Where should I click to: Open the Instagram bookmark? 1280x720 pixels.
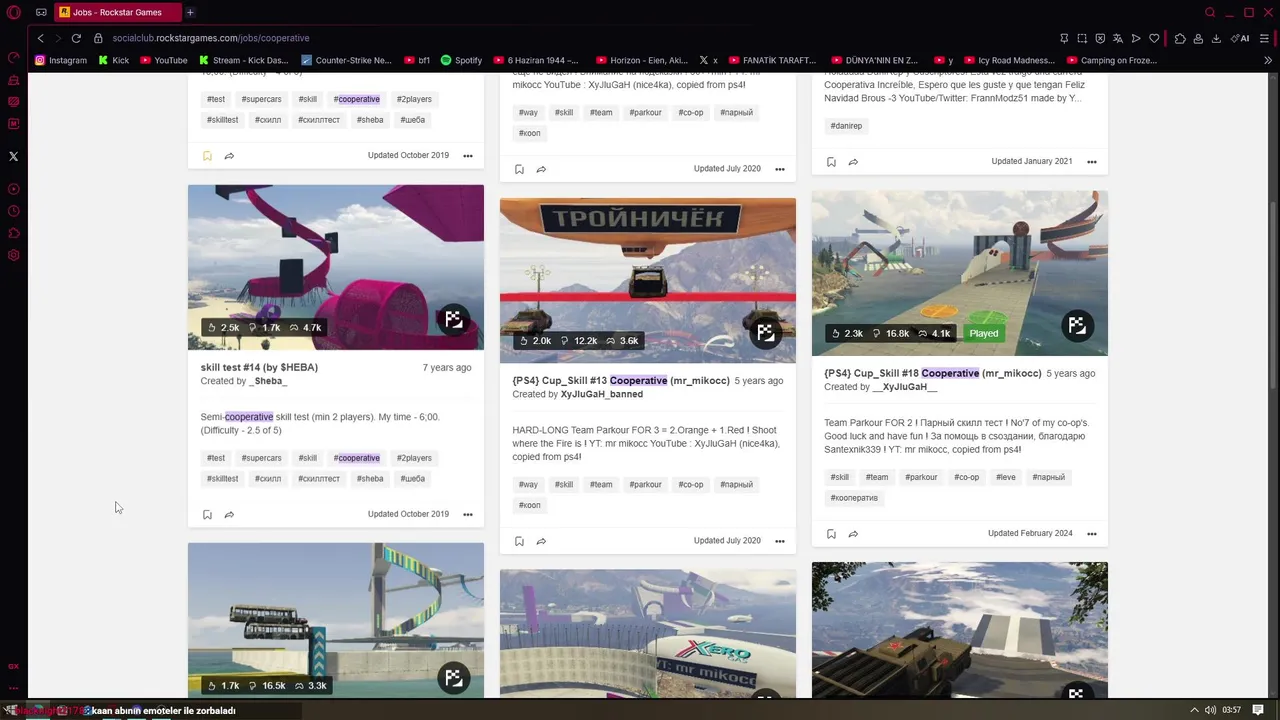[x=61, y=60]
